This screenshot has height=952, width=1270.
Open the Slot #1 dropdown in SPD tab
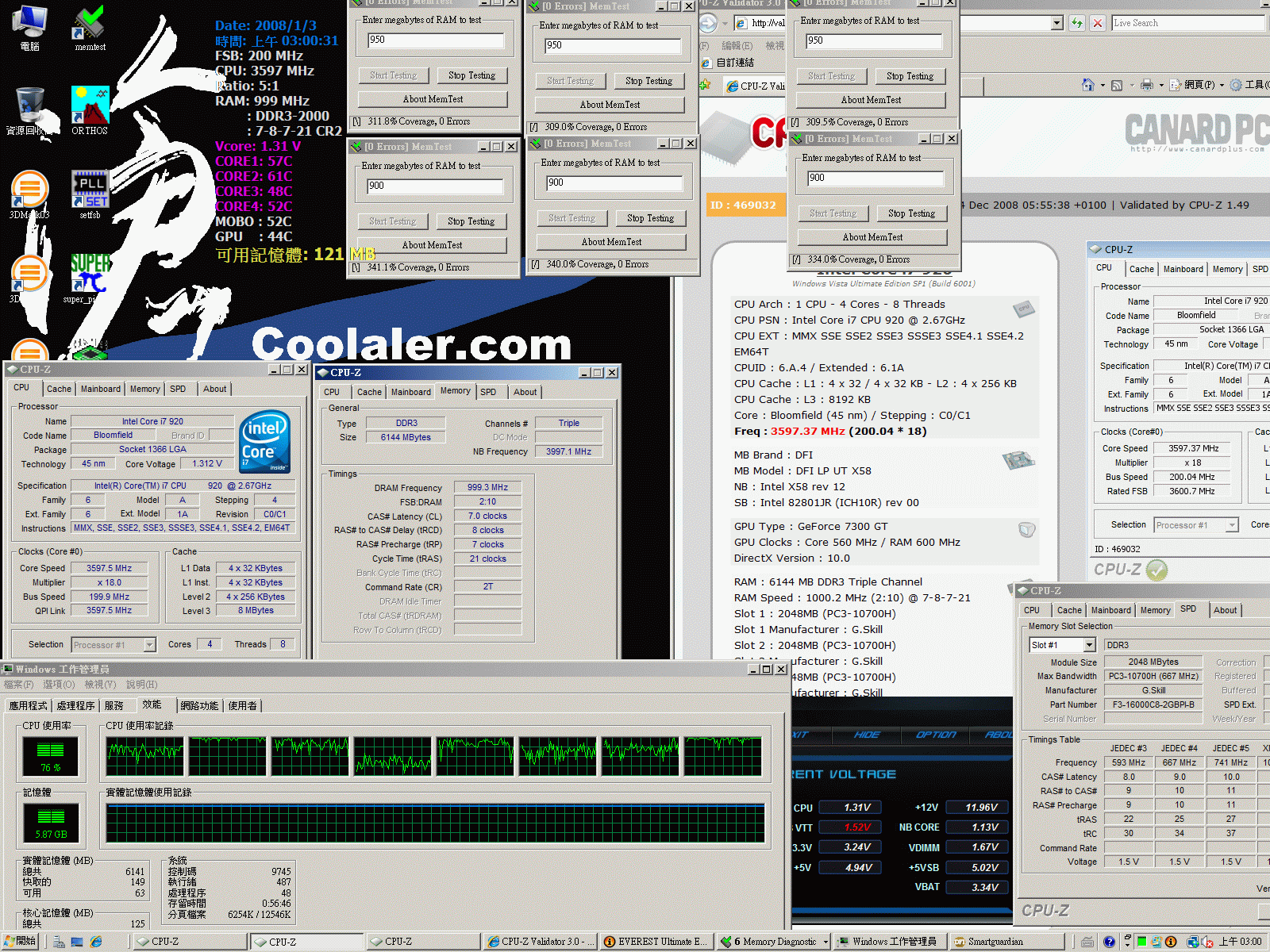[x=1089, y=645]
